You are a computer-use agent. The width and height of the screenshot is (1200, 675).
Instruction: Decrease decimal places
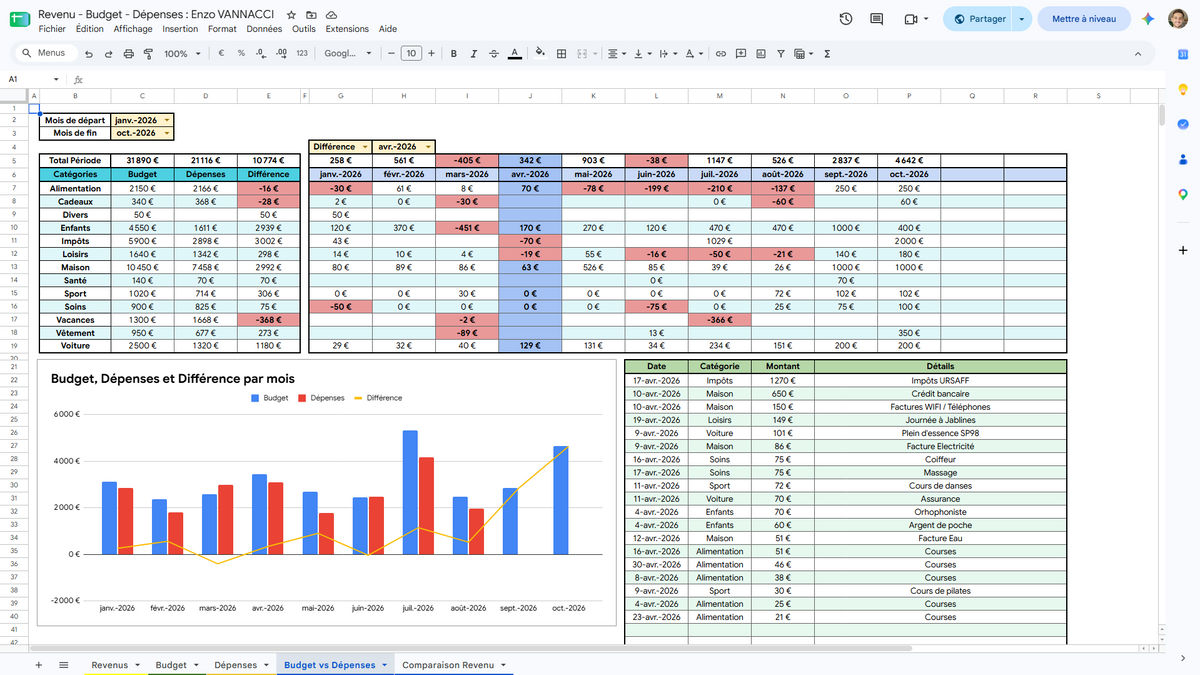[261, 54]
